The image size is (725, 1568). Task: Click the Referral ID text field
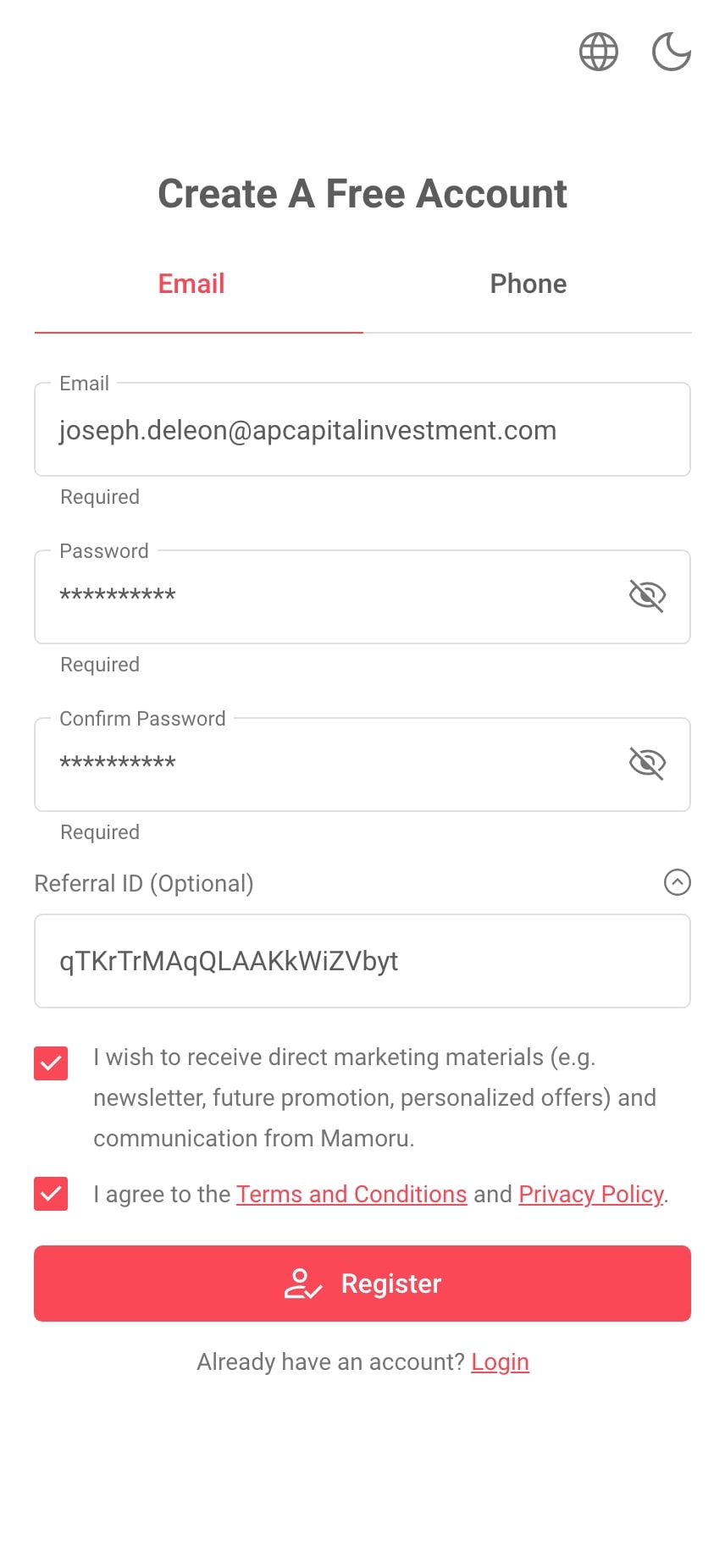click(362, 961)
